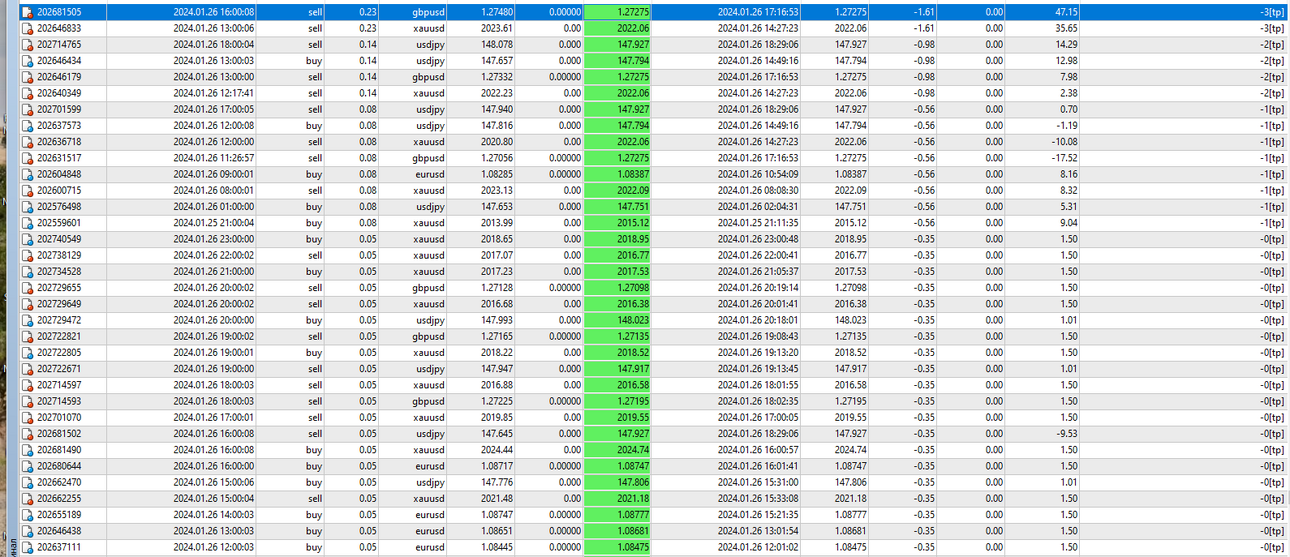Select the document icon of order 202729472

pyautogui.click(x=27, y=320)
